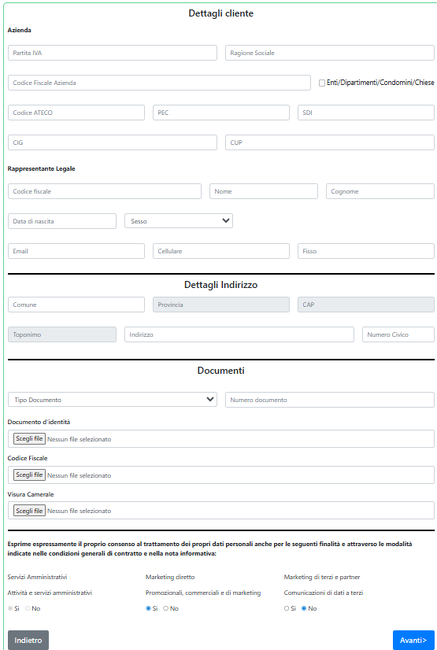Click the Marketing di terzi e partner label
437x650 pixels.
(322, 577)
